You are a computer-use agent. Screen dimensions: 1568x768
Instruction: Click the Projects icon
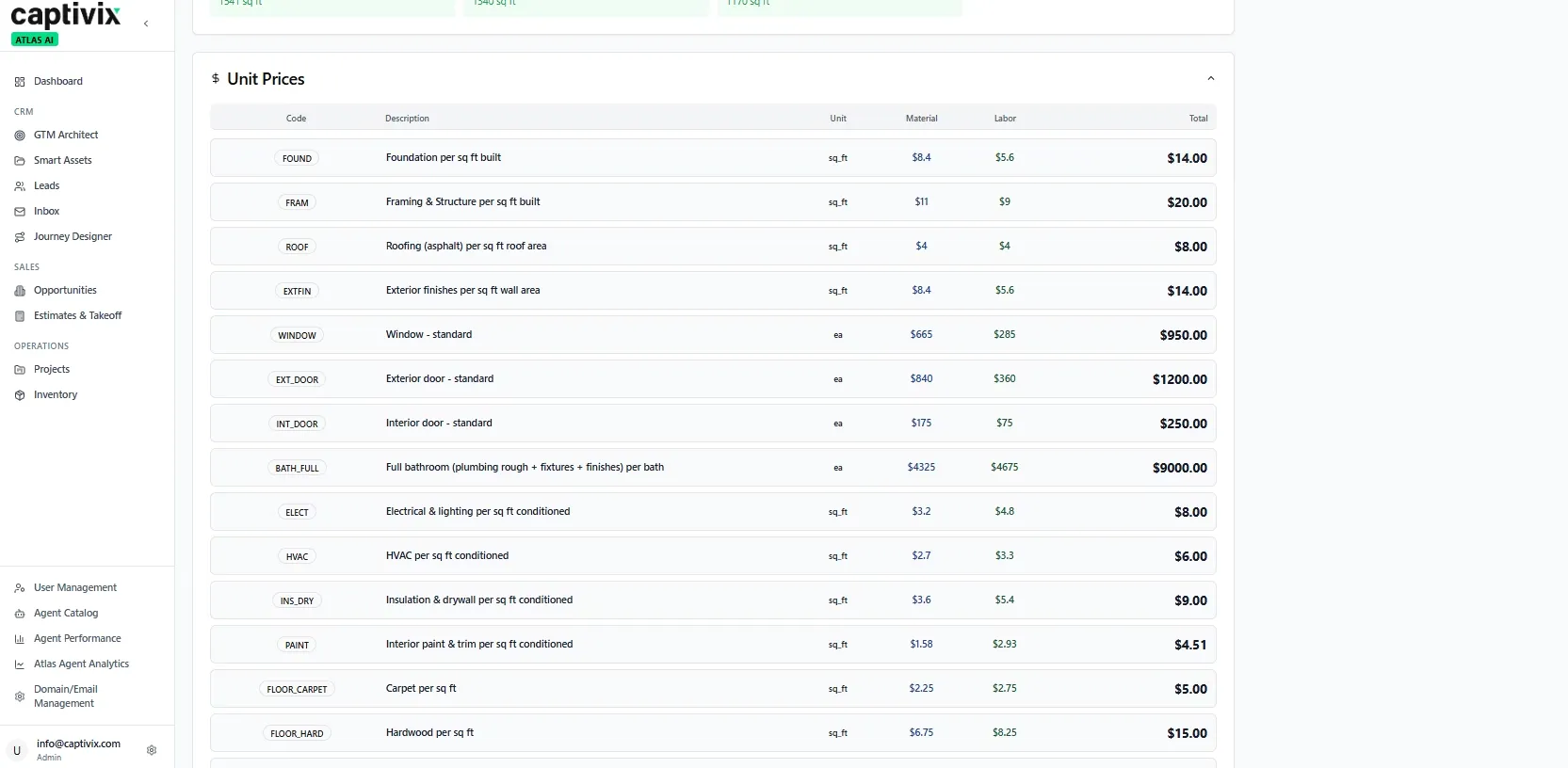tap(20, 370)
